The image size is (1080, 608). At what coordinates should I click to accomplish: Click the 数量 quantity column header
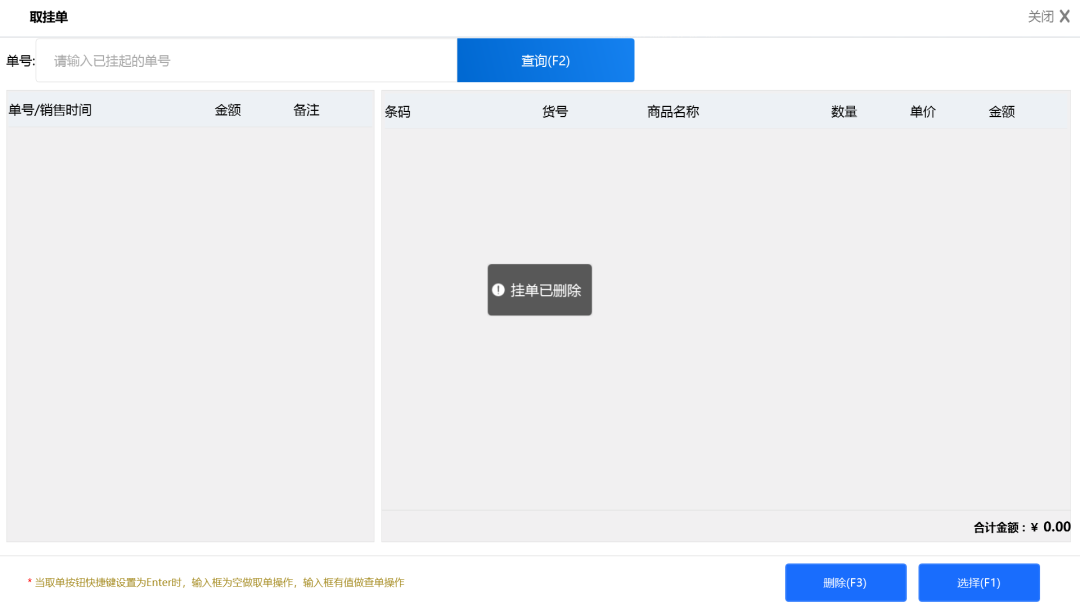tap(844, 112)
